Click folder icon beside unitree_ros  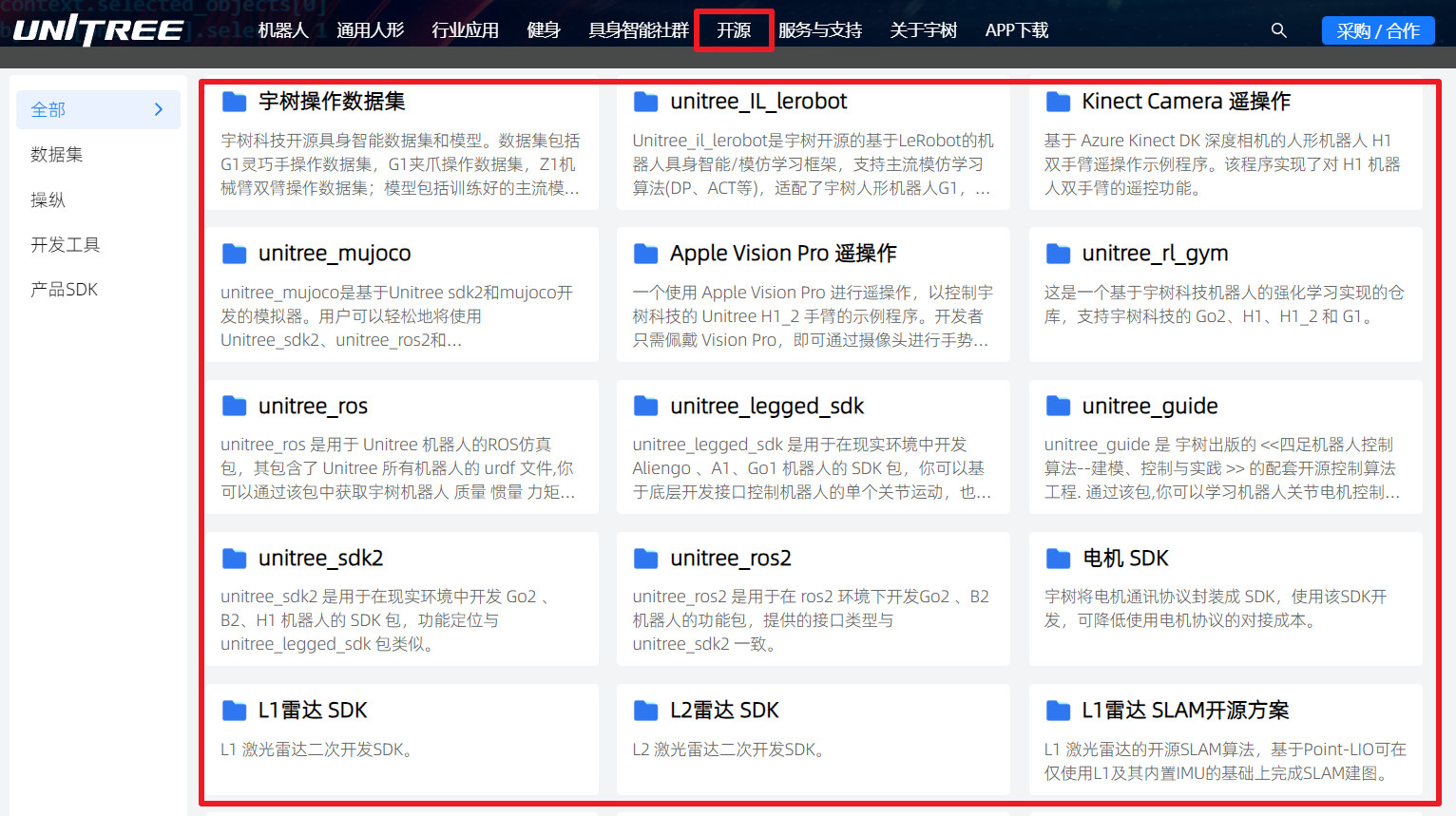[234, 407]
